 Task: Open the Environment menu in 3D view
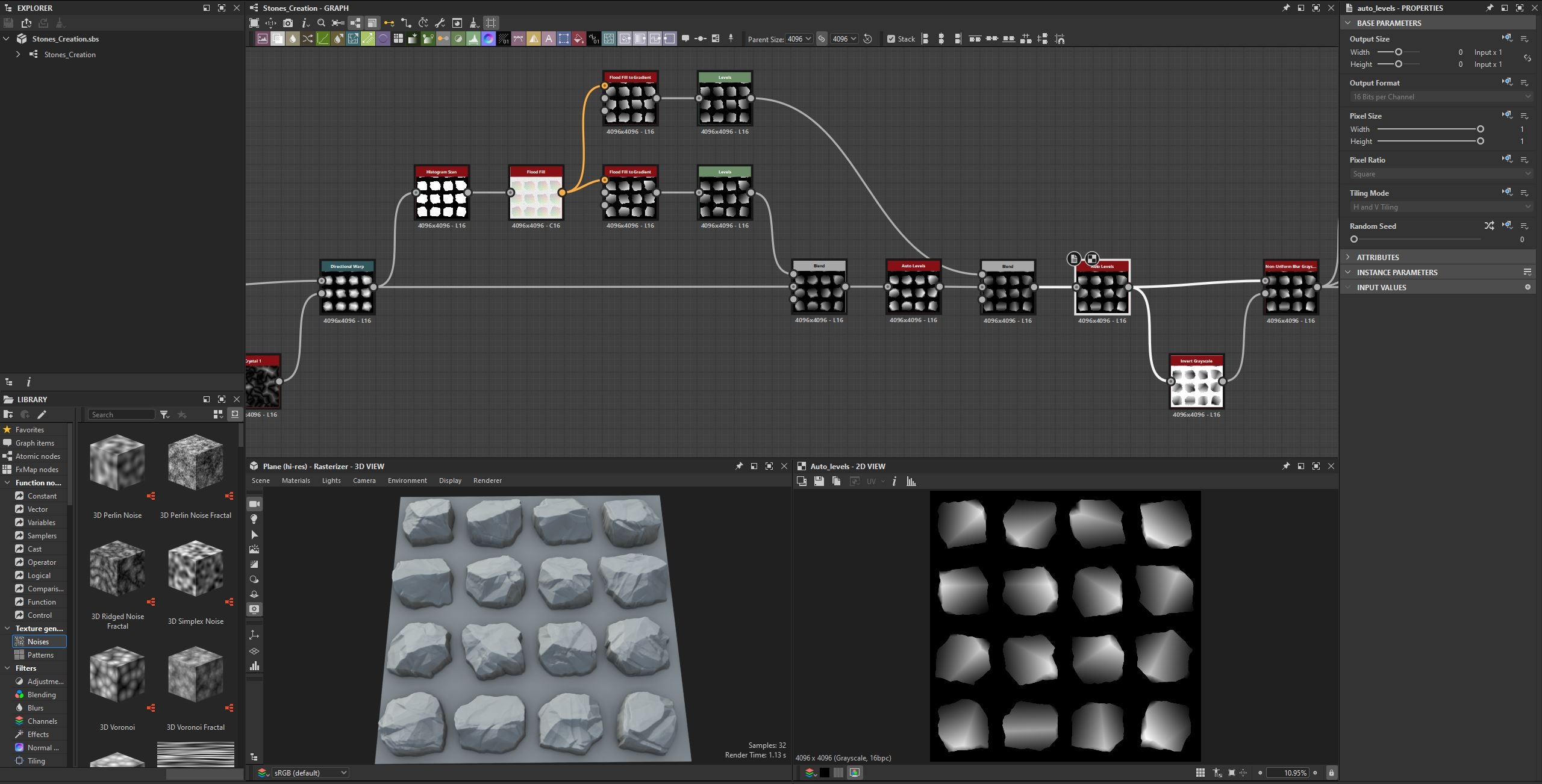407,481
